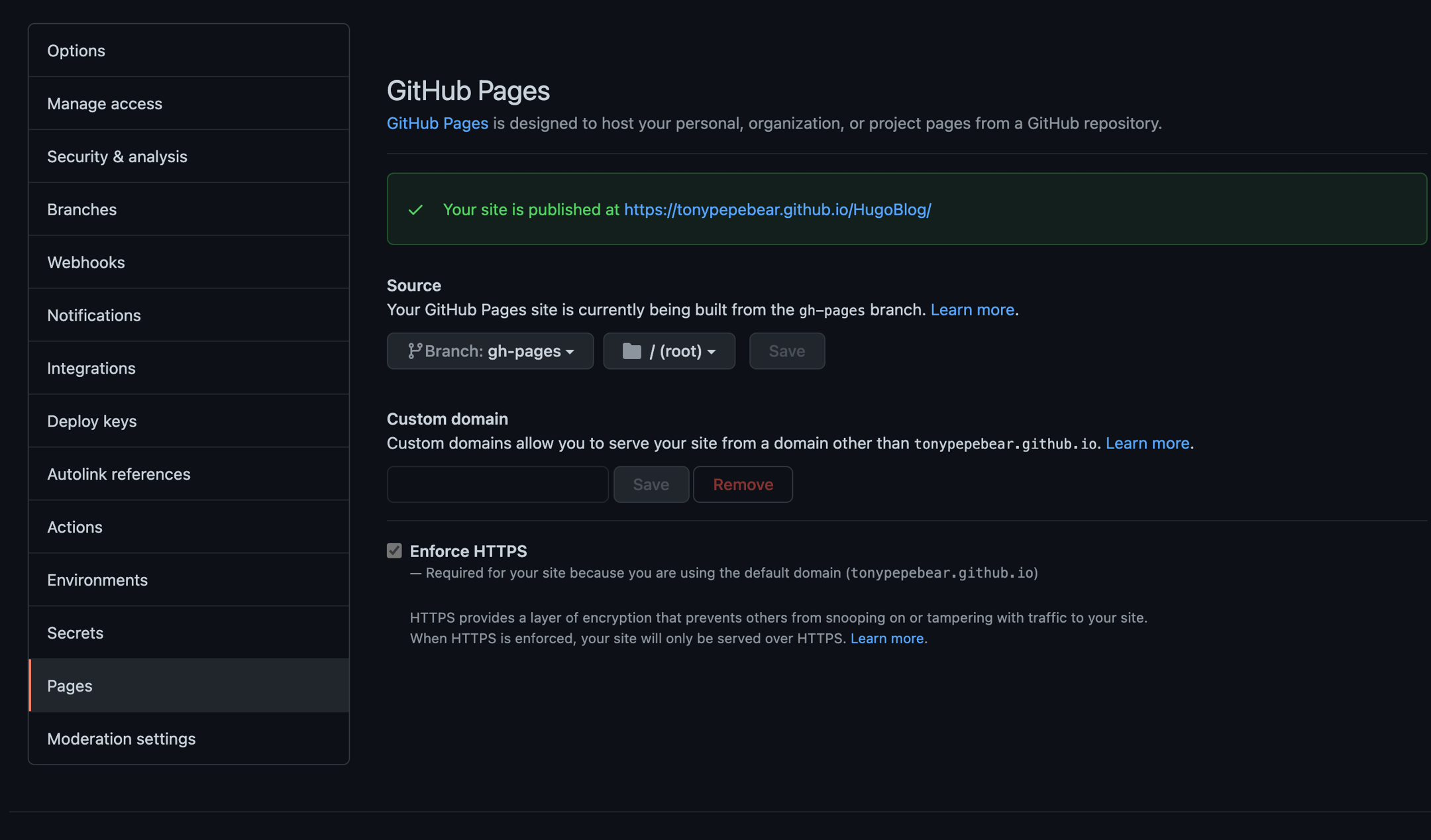Open Webhooks settings
This screenshot has height=840, width=1431.
(x=189, y=262)
